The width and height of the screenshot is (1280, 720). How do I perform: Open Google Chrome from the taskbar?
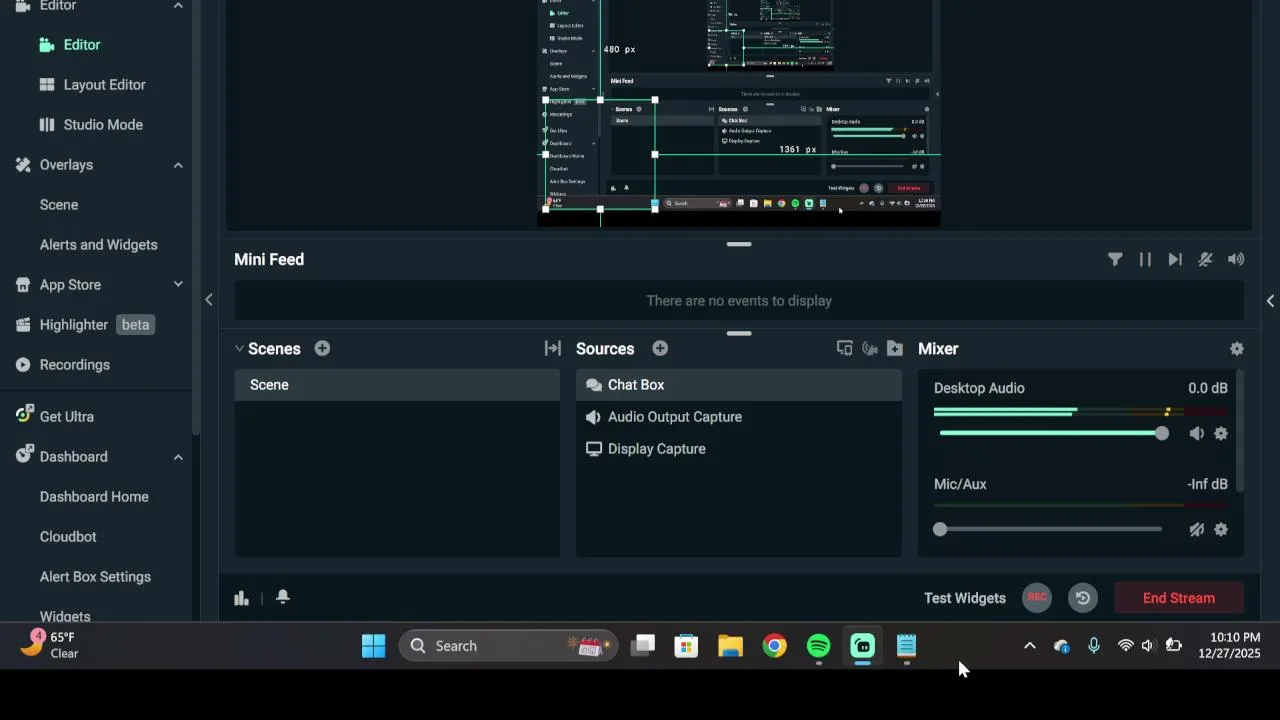(x=775, y=646)
